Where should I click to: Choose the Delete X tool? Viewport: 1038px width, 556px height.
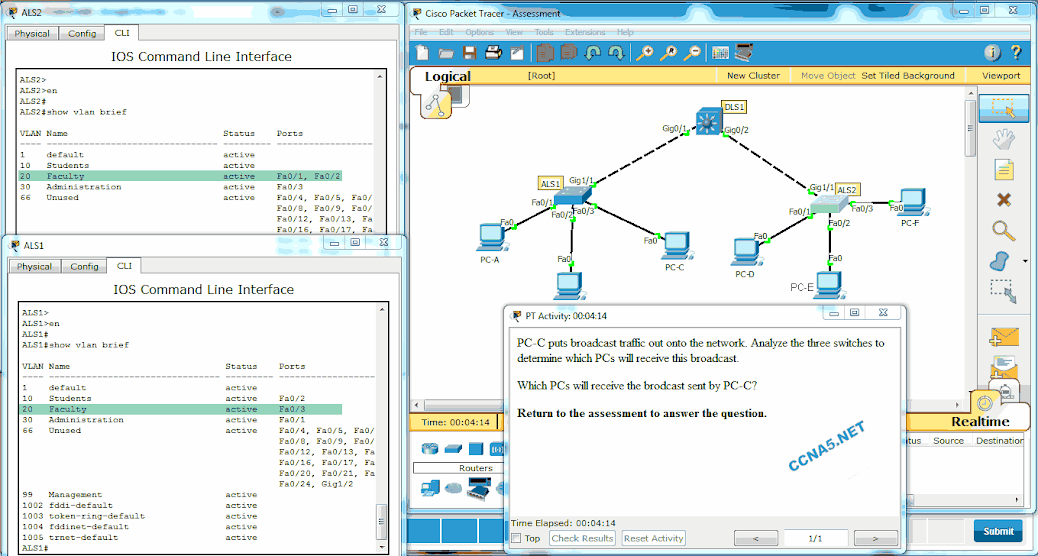(1004, 200)
